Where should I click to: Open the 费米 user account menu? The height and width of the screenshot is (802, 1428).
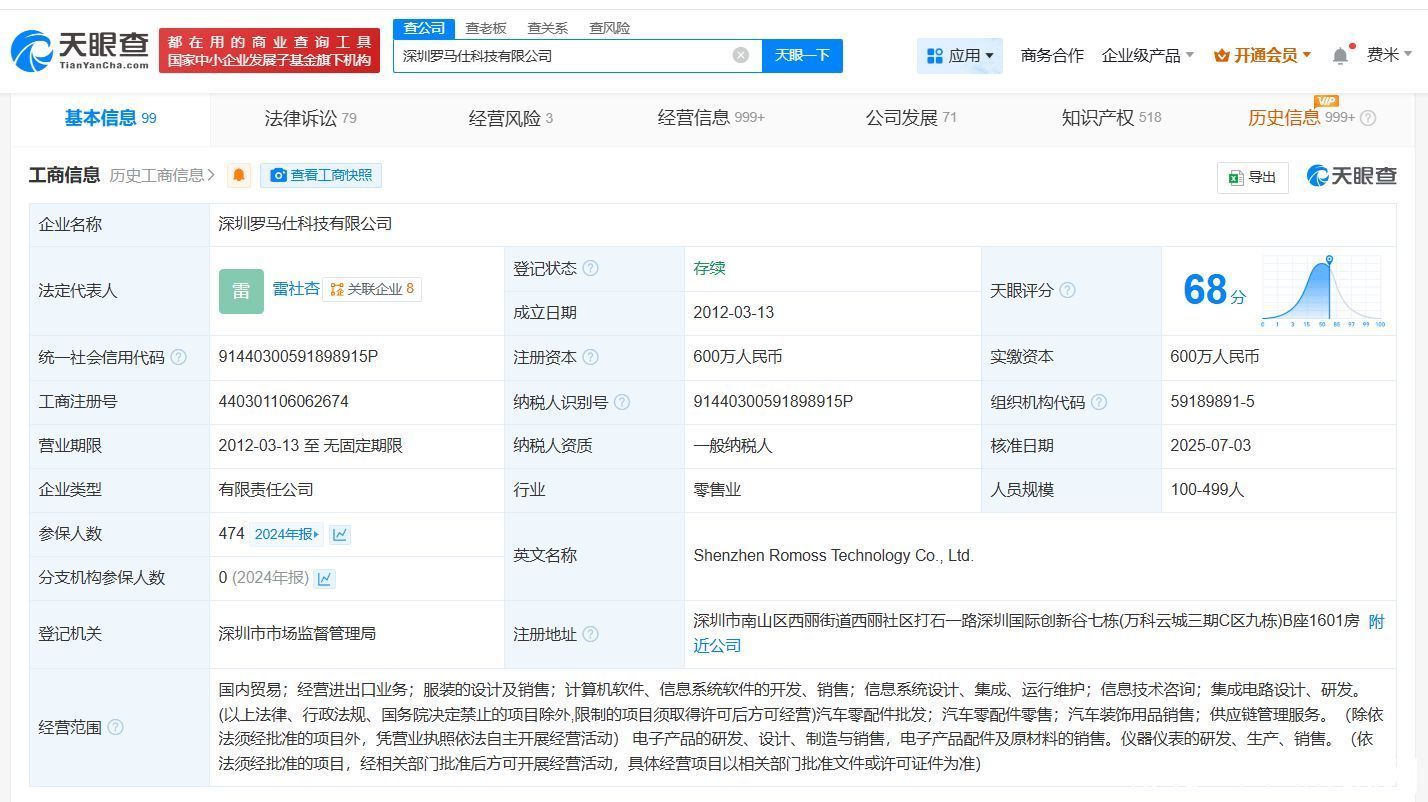(1388, 56)
